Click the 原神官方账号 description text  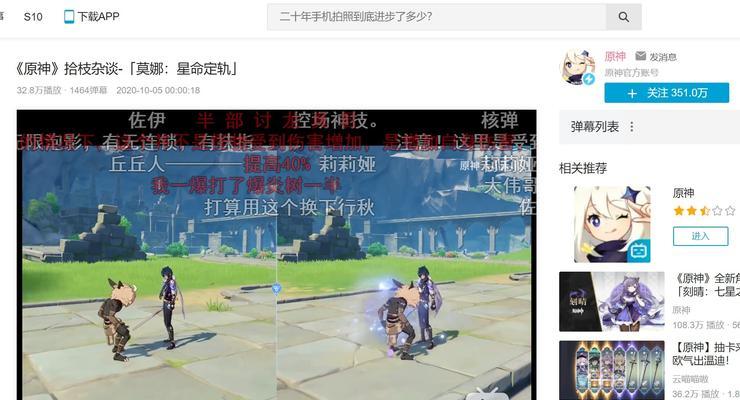pos(631,73)
